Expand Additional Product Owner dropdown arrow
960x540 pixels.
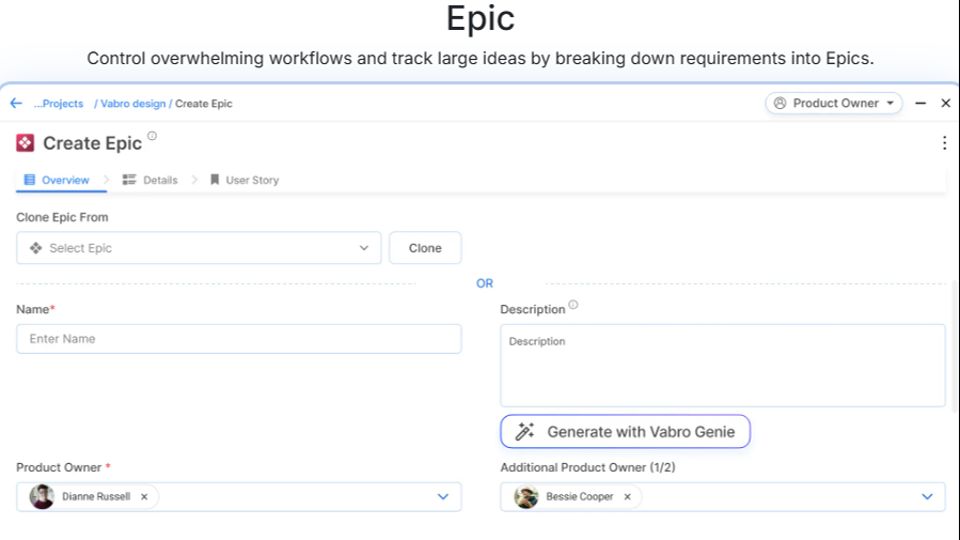pos(927,496)
